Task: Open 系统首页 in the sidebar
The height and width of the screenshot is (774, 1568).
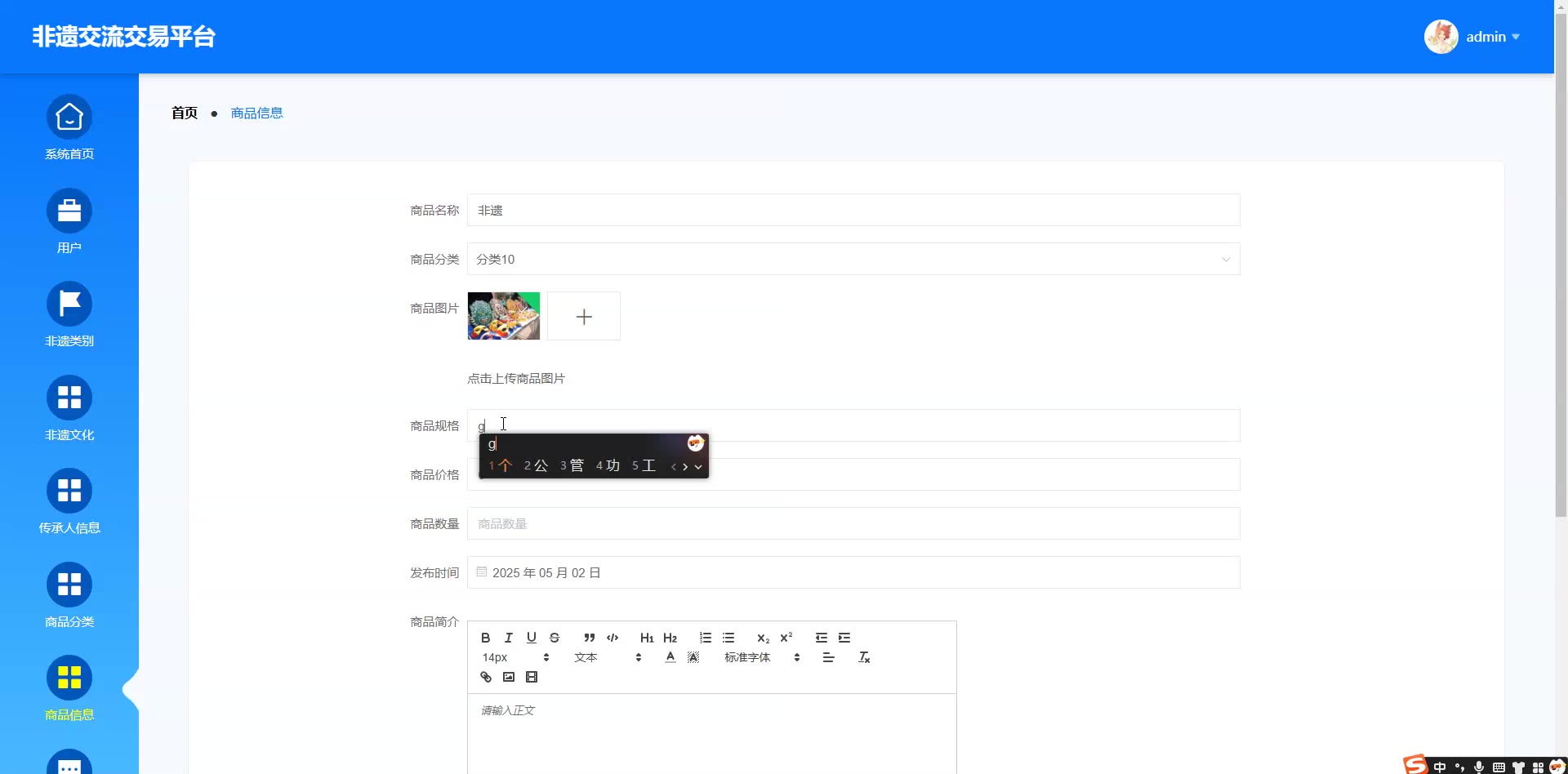Action: [69, 128]
